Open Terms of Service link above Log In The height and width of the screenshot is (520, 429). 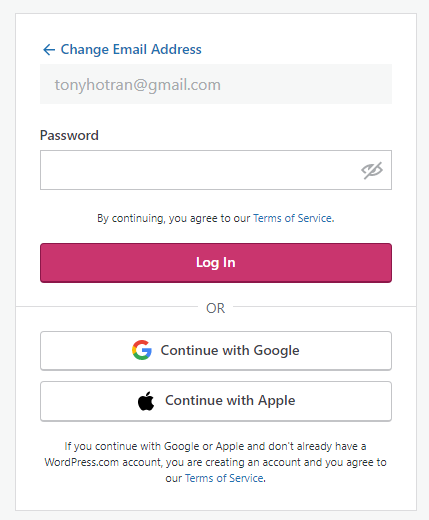click(293, 218)
